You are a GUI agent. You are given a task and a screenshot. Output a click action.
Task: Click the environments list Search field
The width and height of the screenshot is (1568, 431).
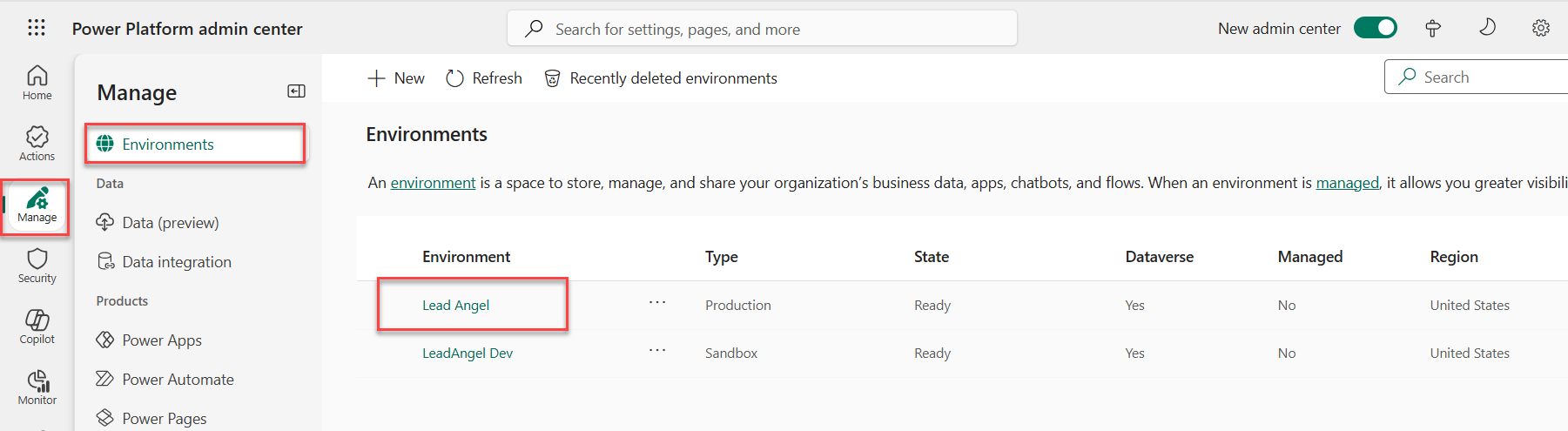click(1477, 77)
